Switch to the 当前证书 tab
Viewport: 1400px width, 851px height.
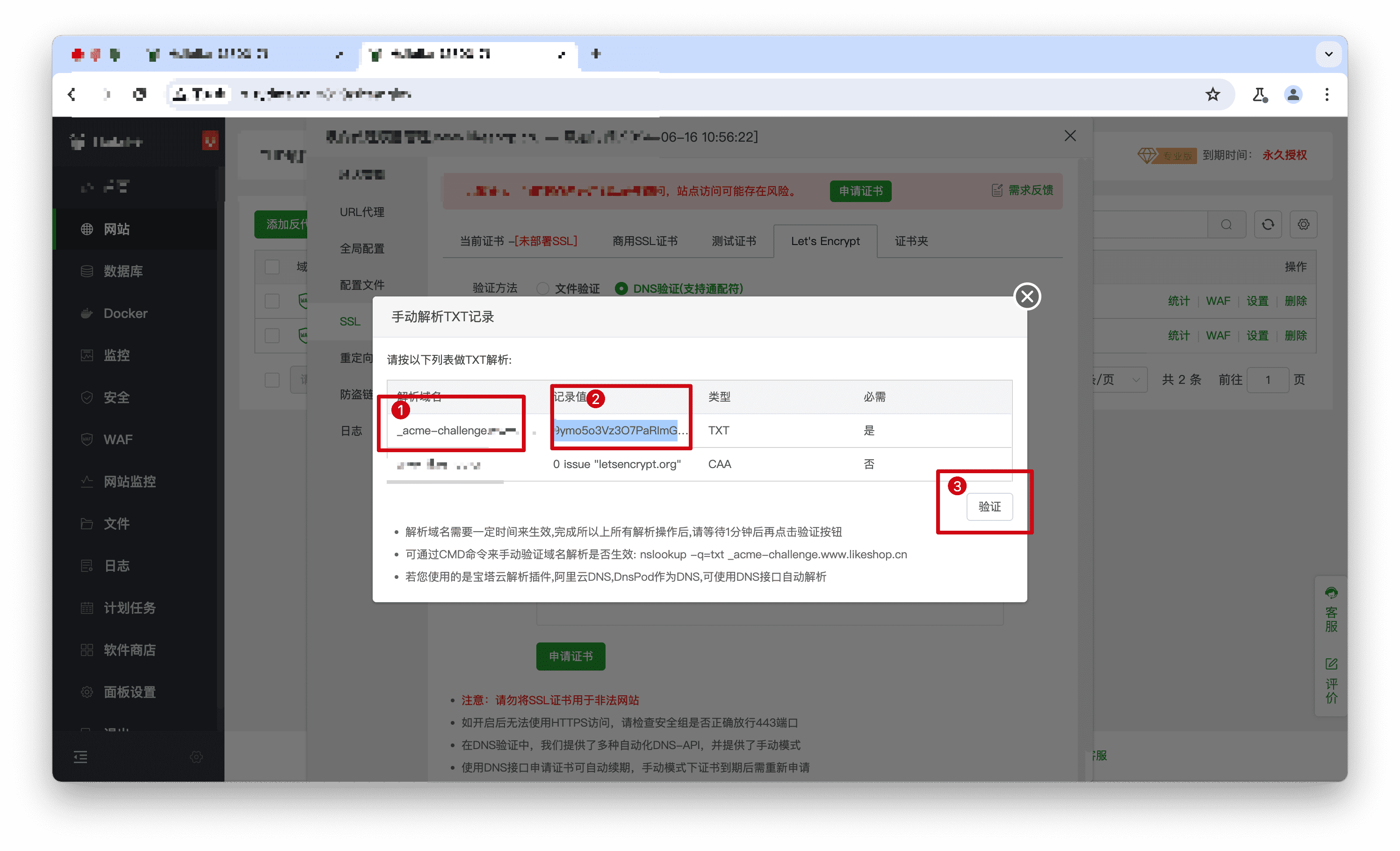pos(518,241)
